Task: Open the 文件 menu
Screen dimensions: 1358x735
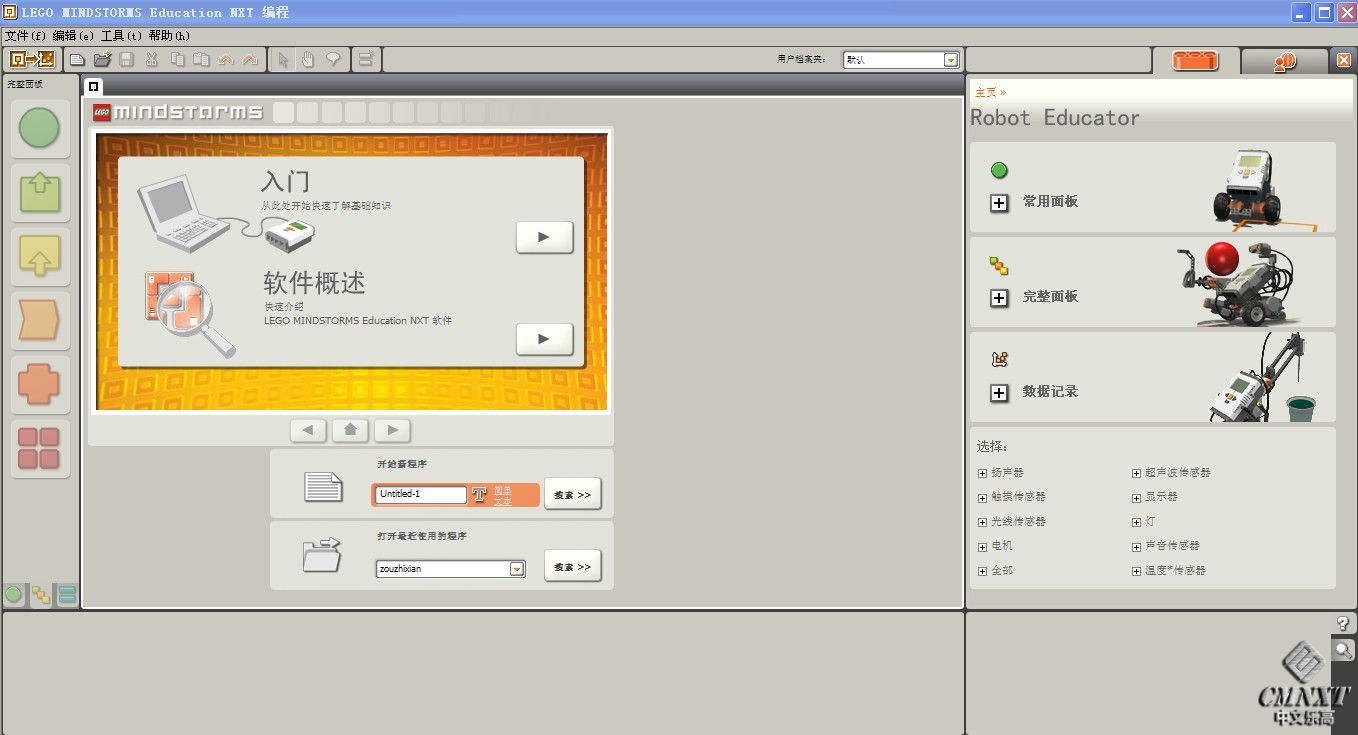Action: (25, 35)
